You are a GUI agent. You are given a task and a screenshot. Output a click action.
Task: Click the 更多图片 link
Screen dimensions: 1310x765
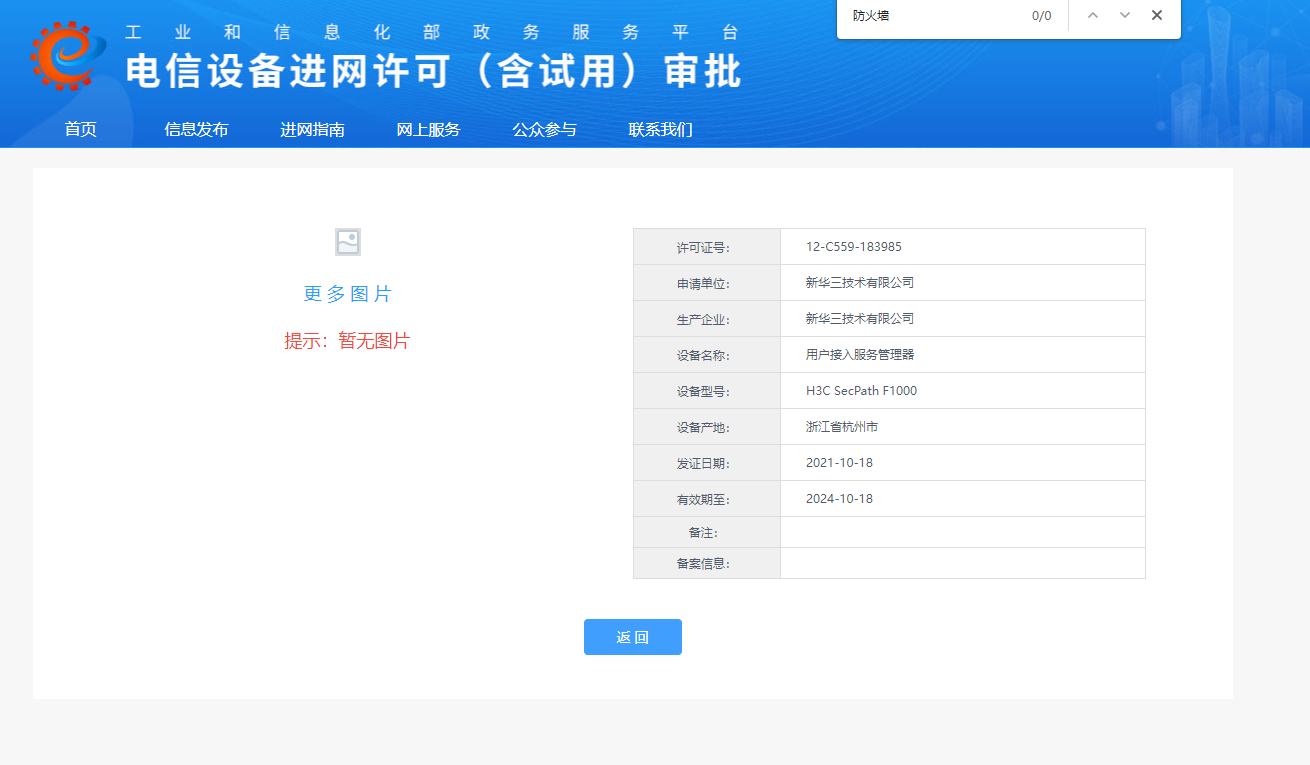[348, 294]
